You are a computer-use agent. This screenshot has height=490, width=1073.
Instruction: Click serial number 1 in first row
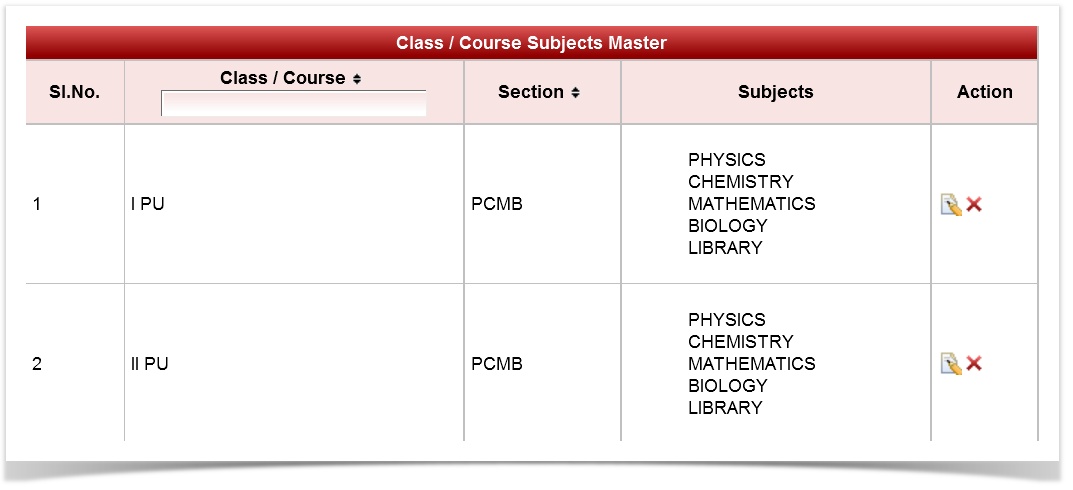38,204
